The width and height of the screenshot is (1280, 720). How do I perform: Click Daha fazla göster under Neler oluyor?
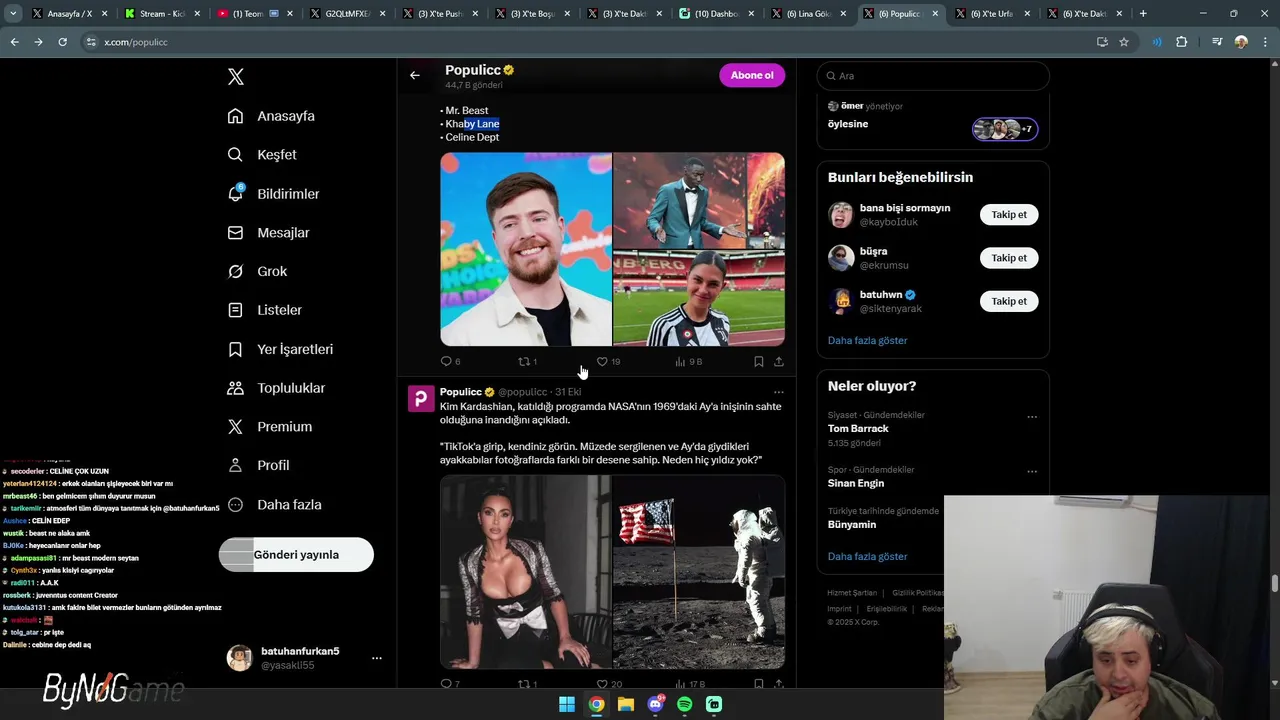(x=867, y=557)
